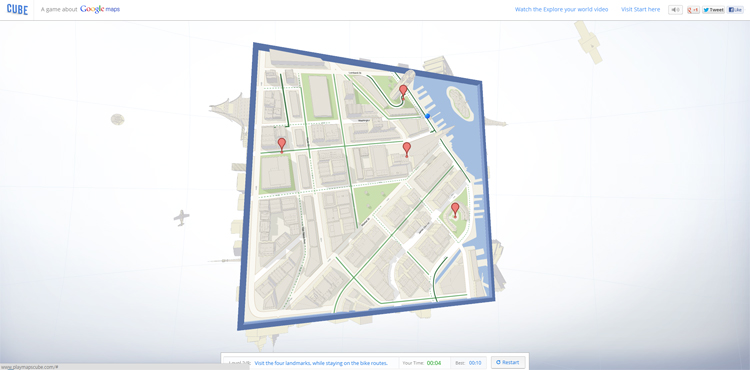Click the Facebook Like button

tap(735, 10)
